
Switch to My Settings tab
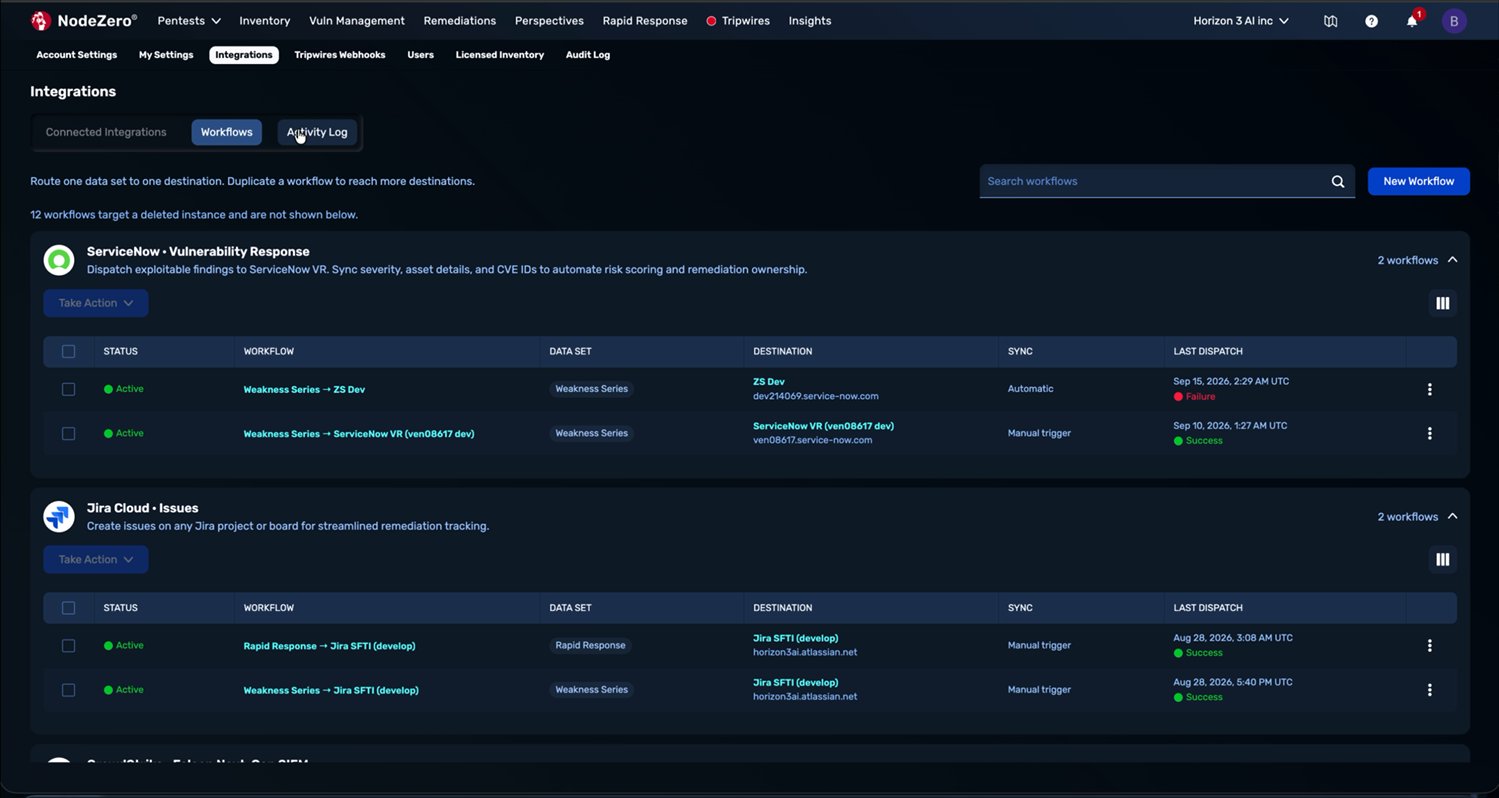166,55
